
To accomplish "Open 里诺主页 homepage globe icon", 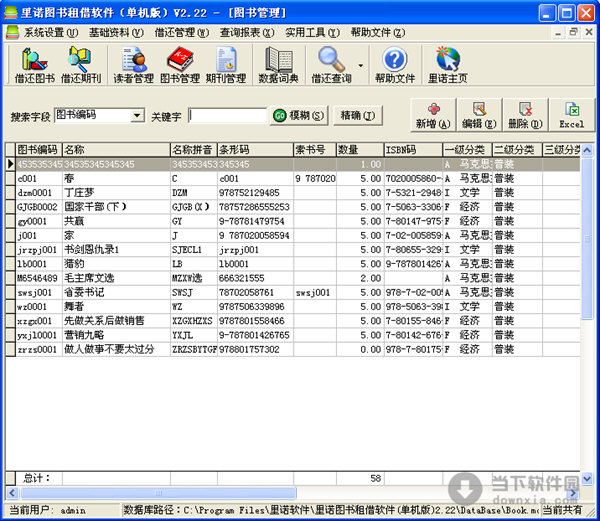I will 448,65.
